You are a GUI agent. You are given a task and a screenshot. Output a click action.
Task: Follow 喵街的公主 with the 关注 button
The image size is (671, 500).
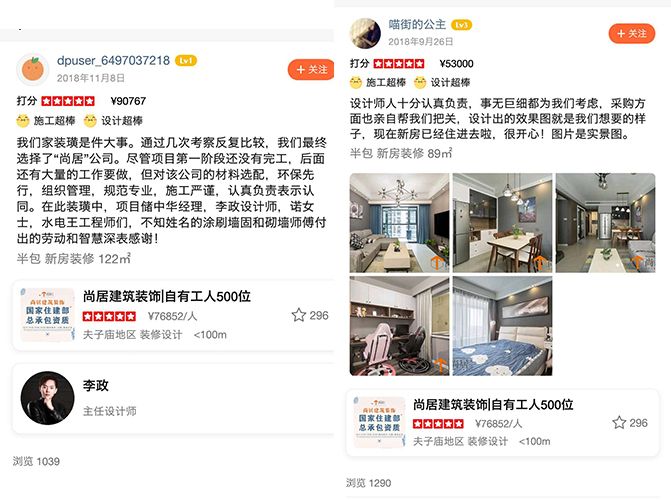tap(632, 33)
